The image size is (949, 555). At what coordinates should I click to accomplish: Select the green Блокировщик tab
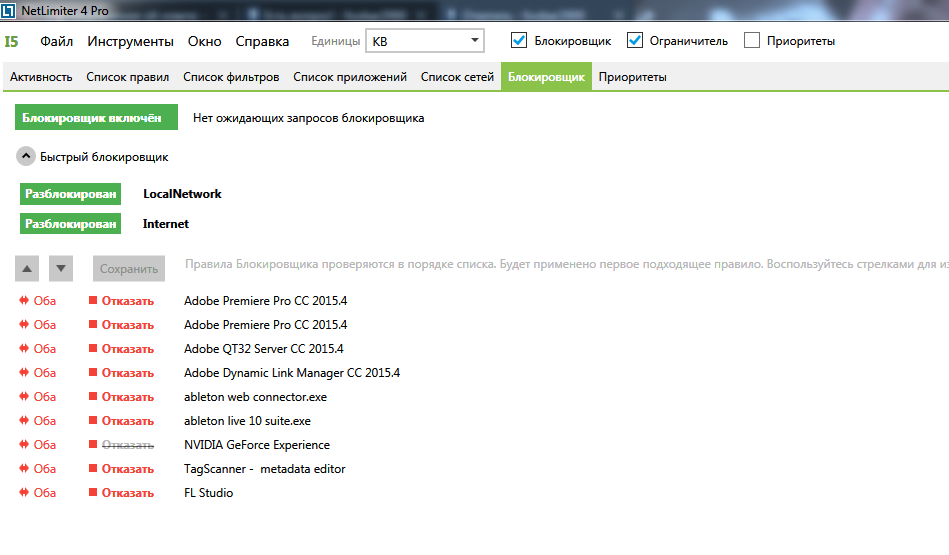click(546, 77)
